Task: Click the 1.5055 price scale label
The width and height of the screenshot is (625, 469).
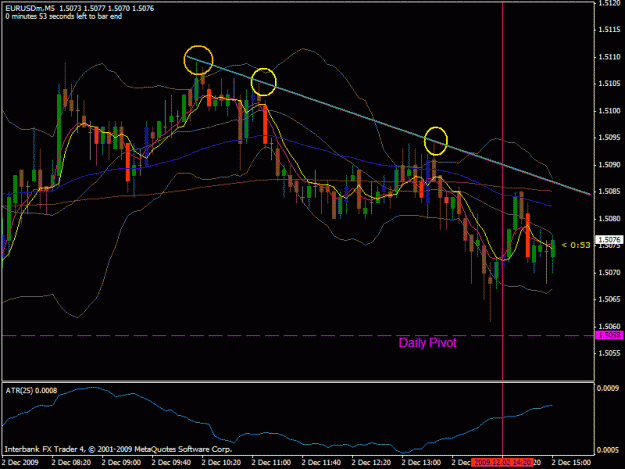Action: pyautogui.click(x=609, y=353)
